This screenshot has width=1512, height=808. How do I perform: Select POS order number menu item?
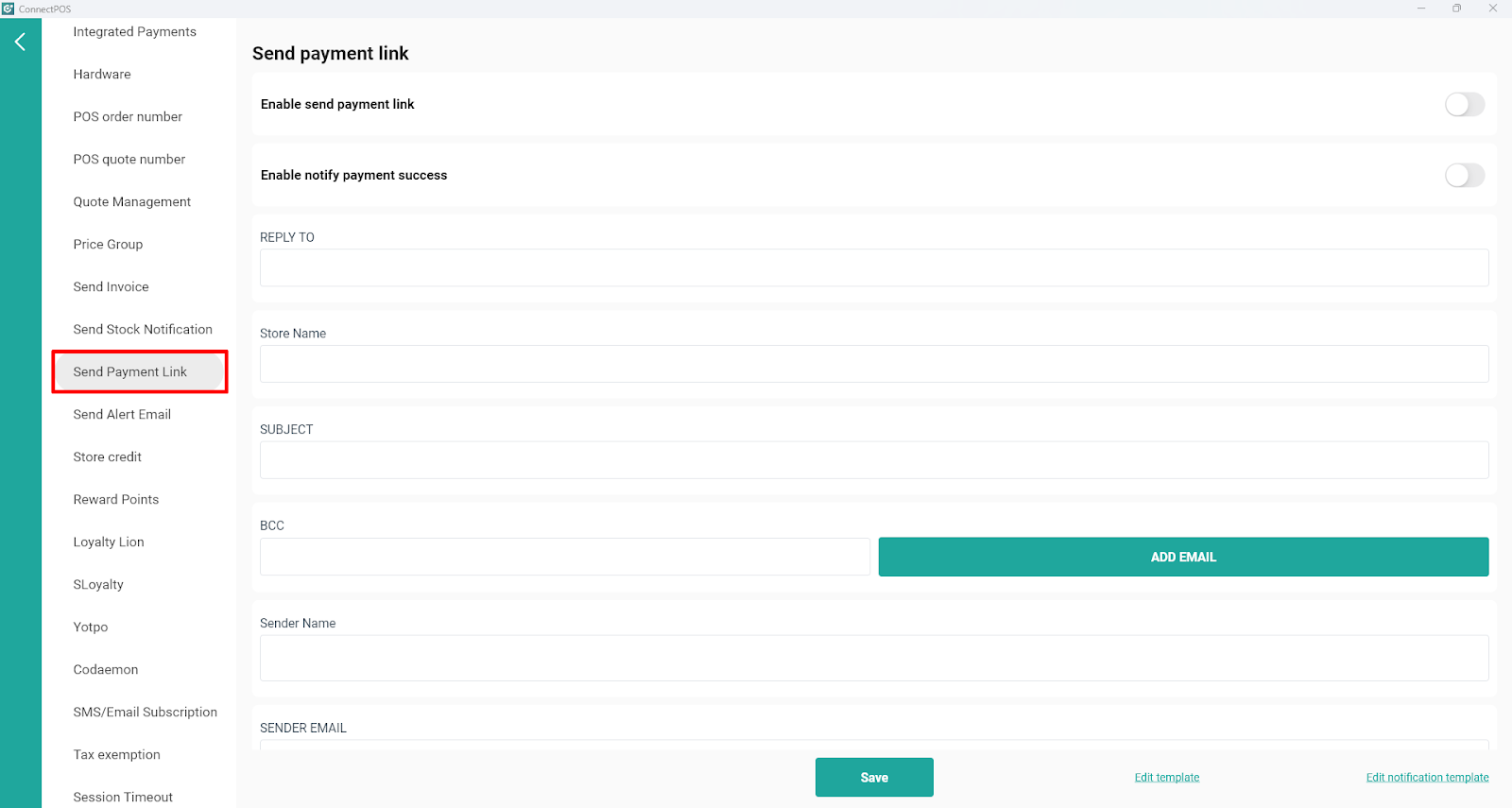[128, 116]
